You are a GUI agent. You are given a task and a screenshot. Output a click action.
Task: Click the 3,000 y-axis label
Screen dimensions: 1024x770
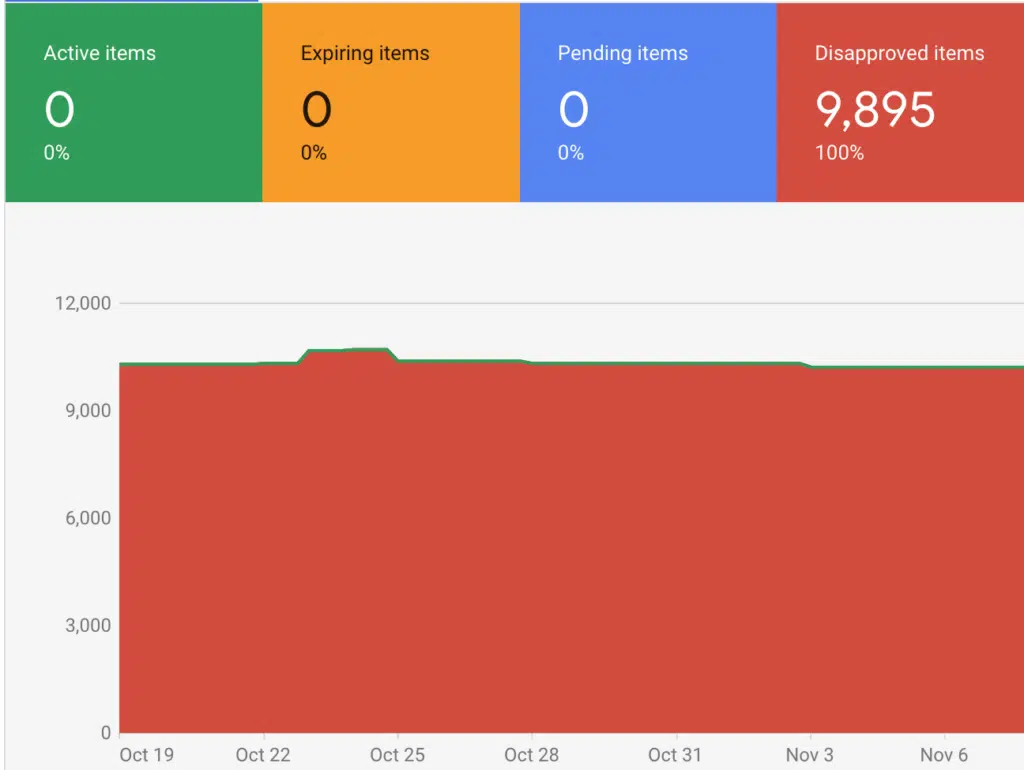pyautogui.click(x=88, y=626)
